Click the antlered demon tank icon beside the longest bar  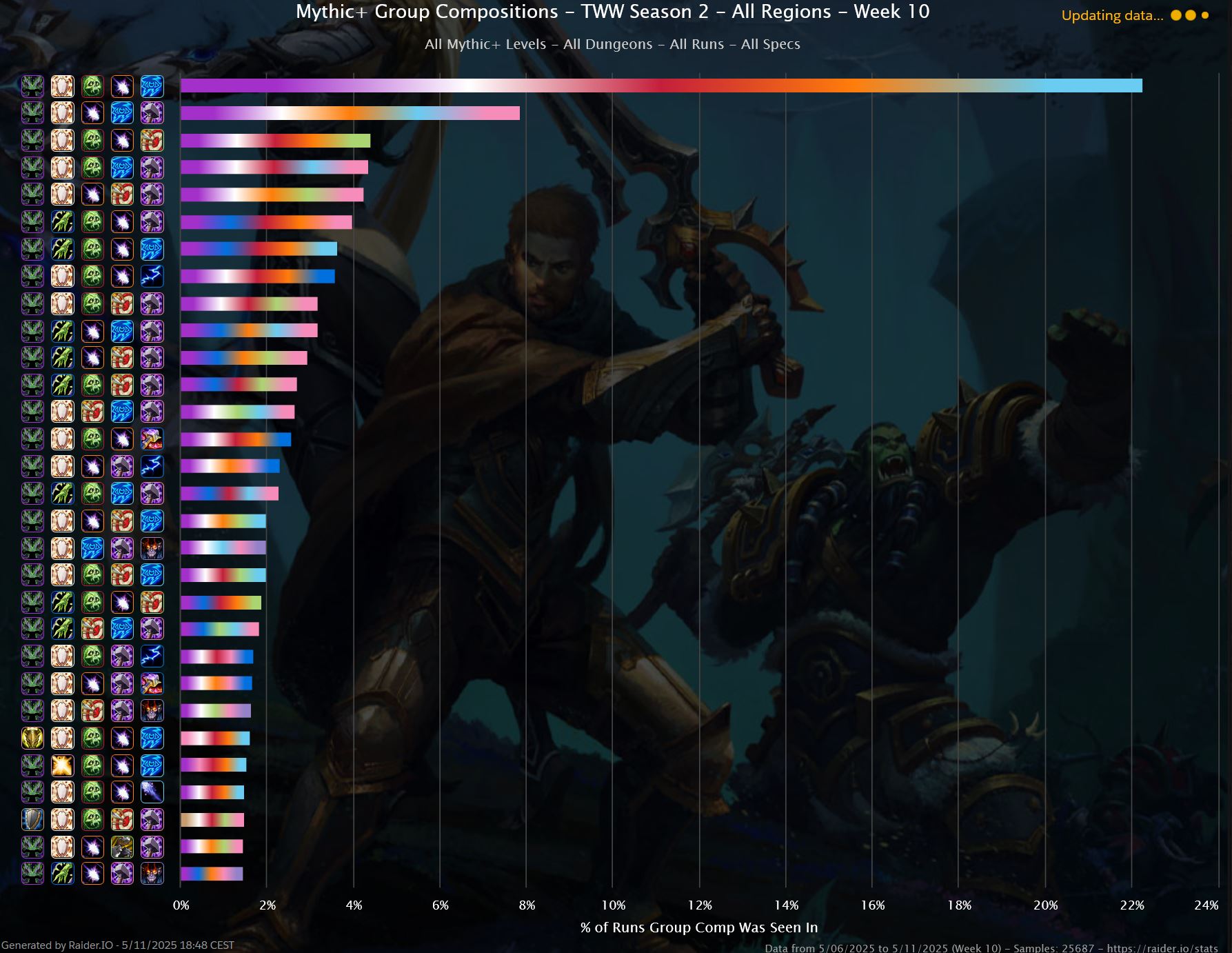point(32,86)
